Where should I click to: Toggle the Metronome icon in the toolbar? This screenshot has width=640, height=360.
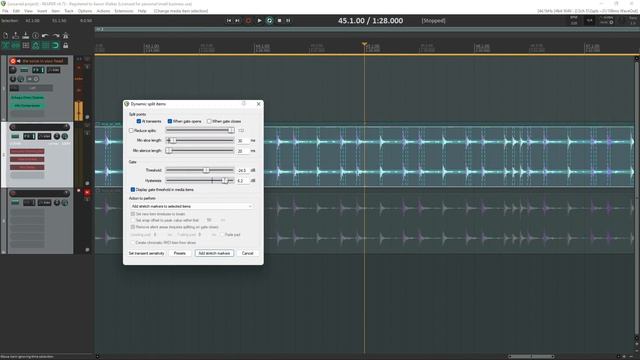[65, 36]
